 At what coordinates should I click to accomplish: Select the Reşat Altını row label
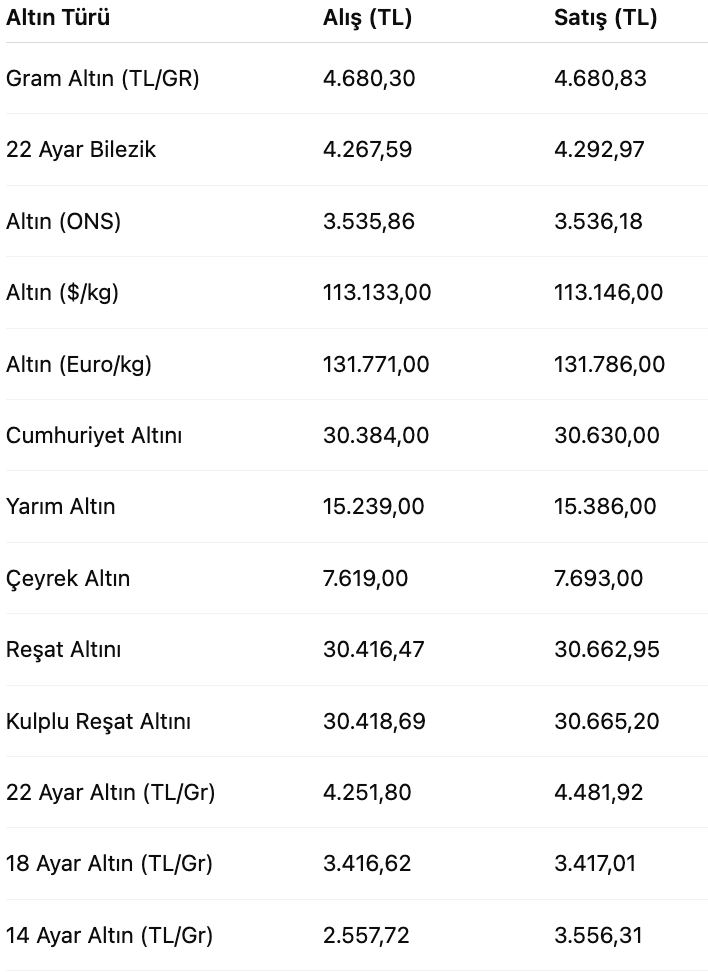click(63, 650)
